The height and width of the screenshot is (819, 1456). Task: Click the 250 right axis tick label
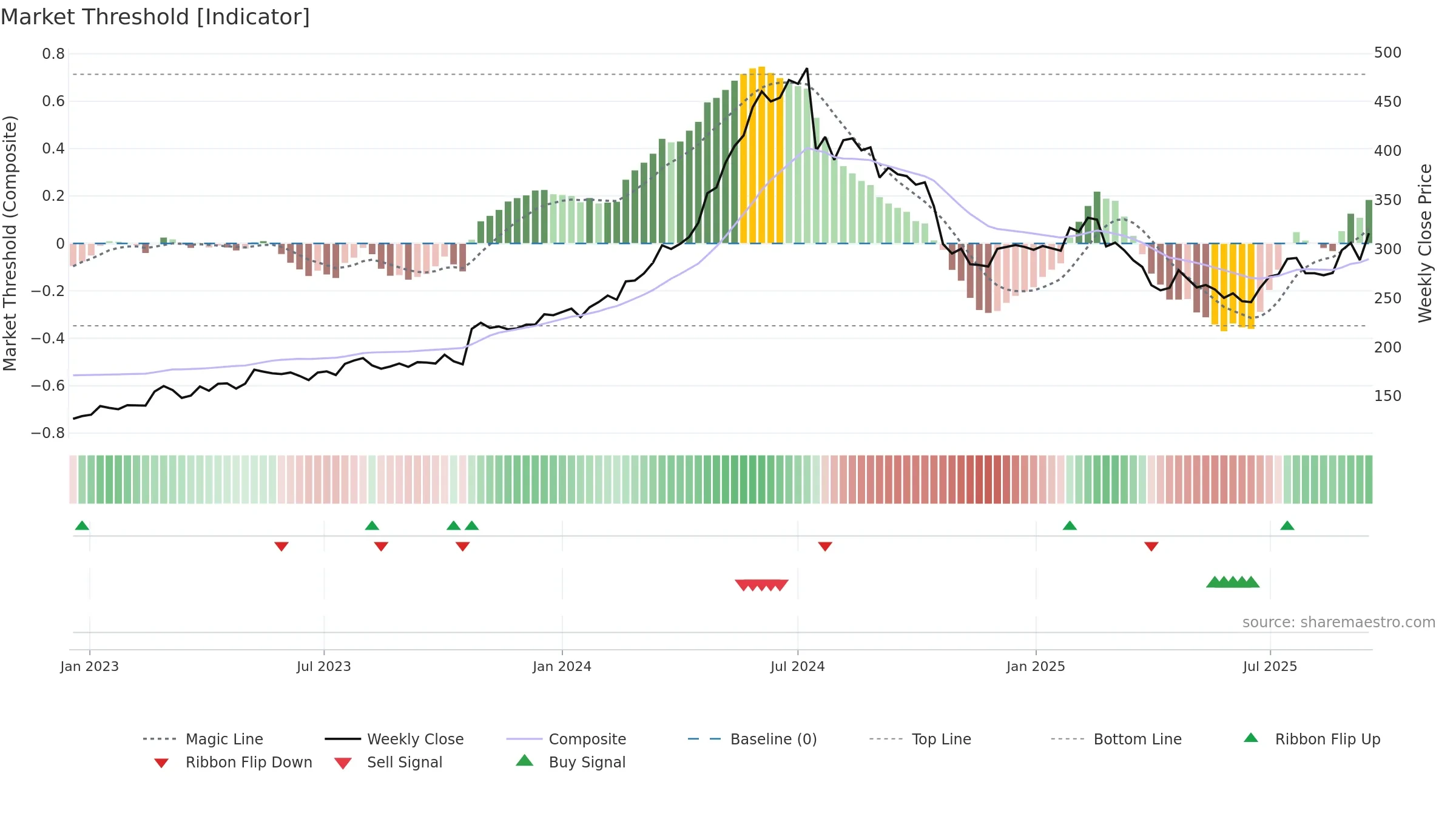coord(1388,298)
